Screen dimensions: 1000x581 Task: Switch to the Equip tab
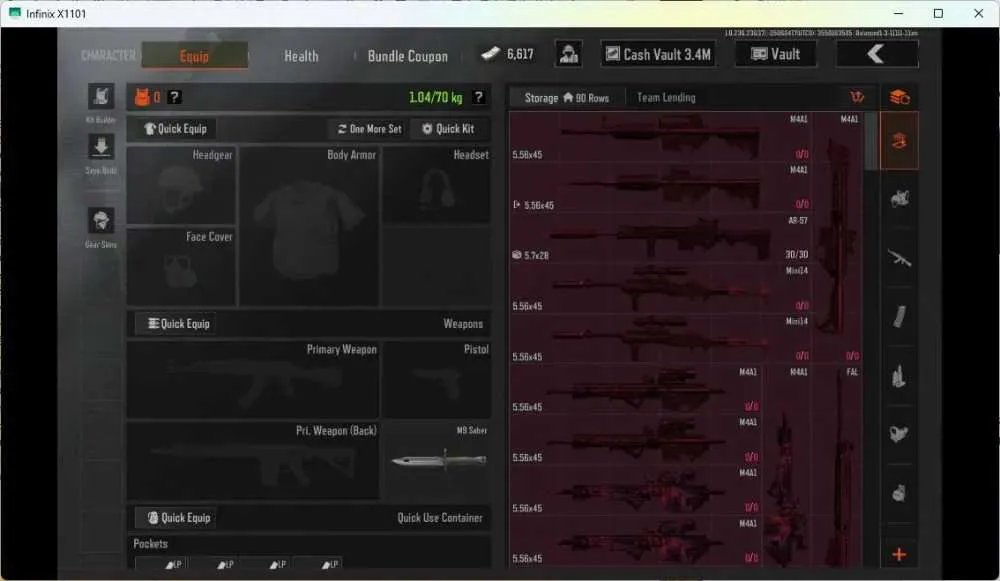[195, 55]
